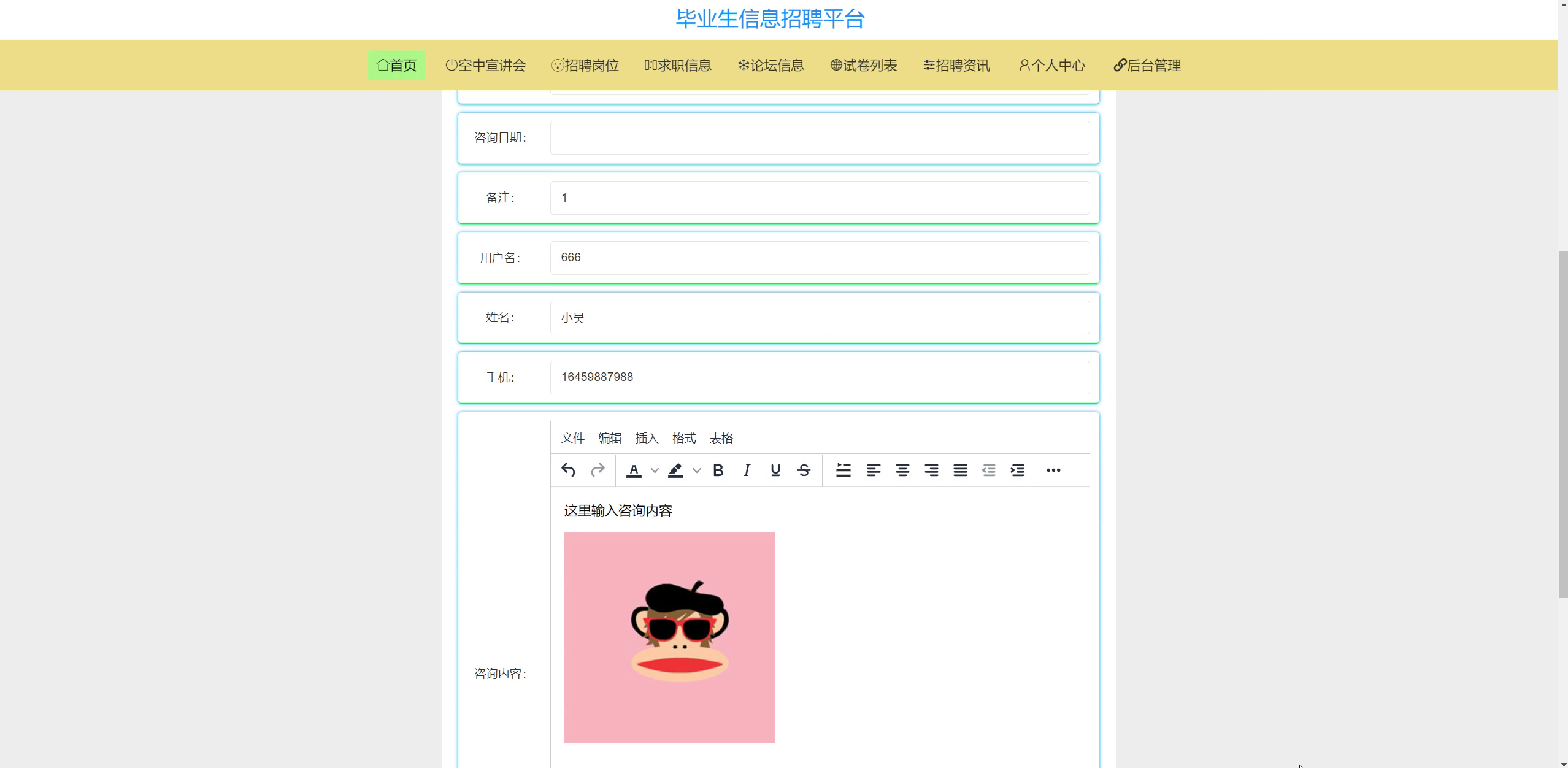
Task: Open 招聘资讯 navigation item
Action: [957, 65]
